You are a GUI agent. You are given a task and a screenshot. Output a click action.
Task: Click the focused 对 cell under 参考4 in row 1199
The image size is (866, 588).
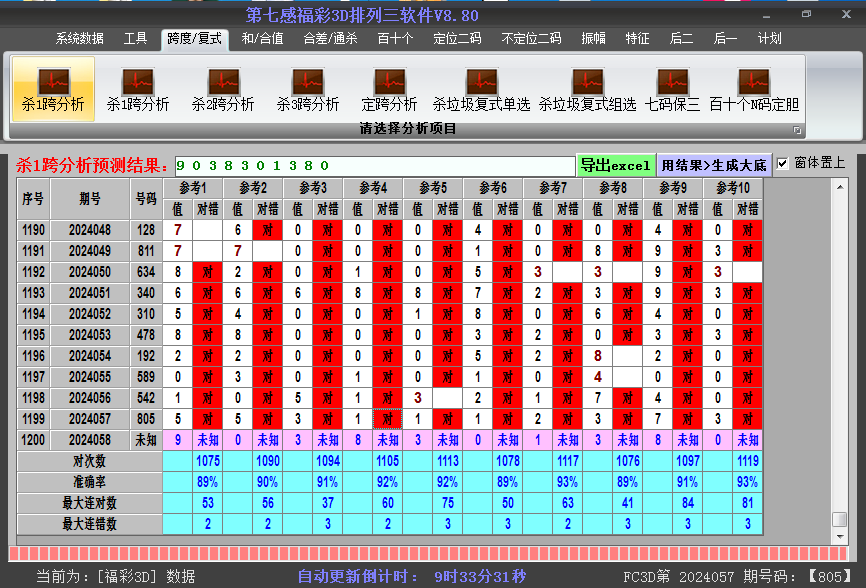[x=388, y=419]
